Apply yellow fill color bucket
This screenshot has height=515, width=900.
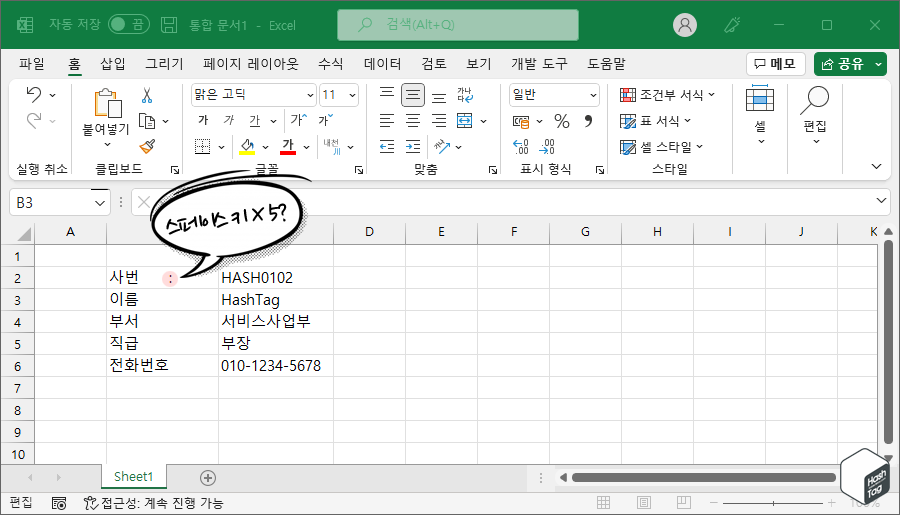click(247, 147)
